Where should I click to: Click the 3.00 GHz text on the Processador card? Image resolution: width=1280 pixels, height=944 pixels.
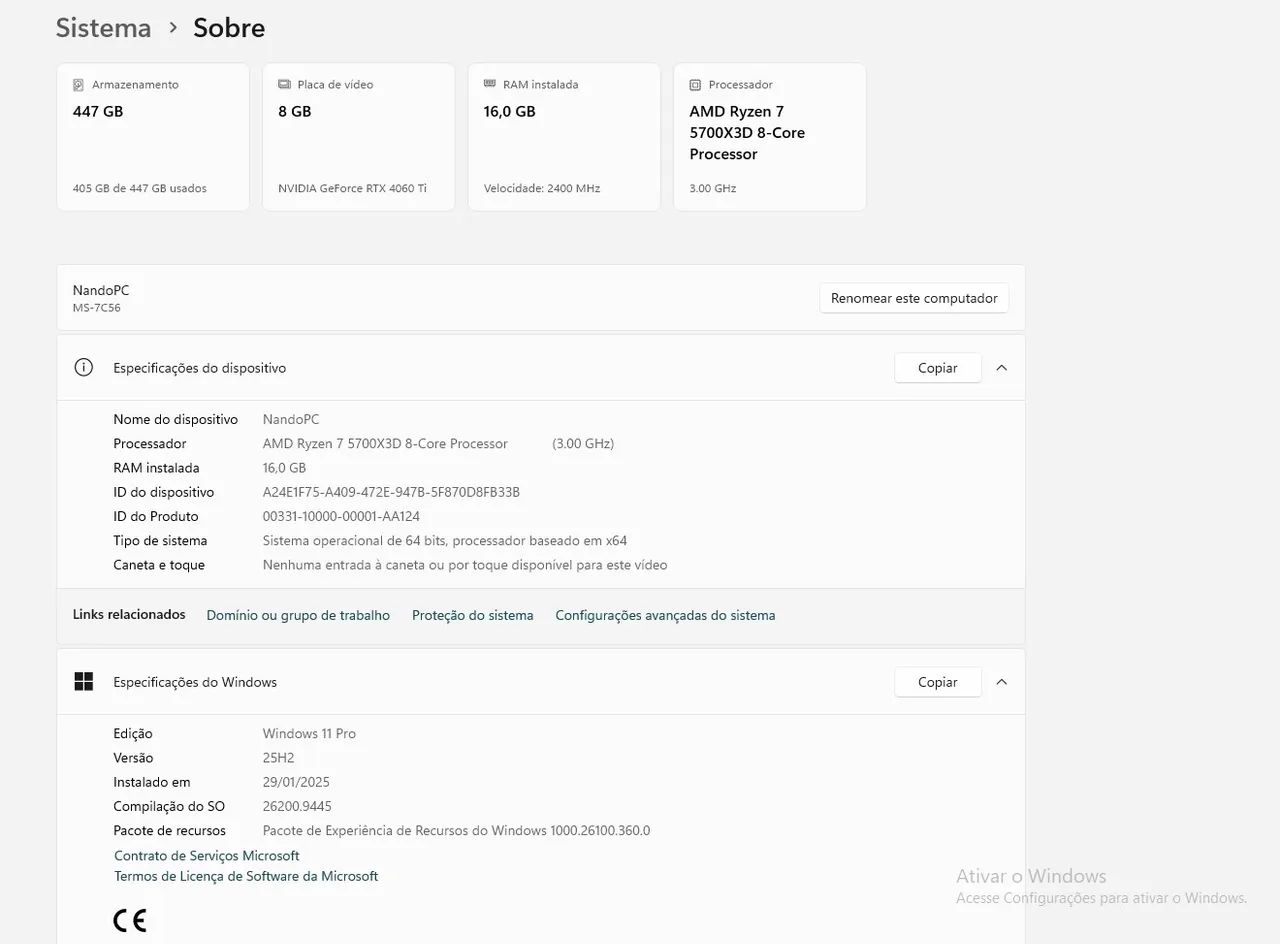pos(712,188)
